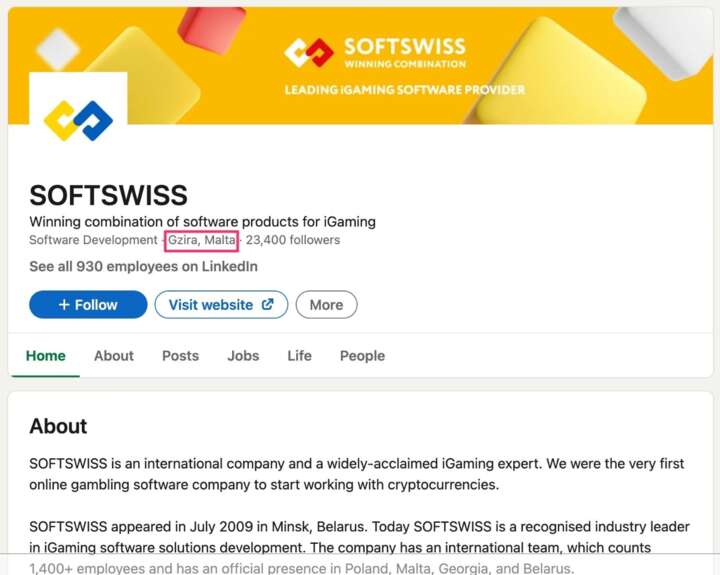Open the Life tab

(x=299, y=356)
